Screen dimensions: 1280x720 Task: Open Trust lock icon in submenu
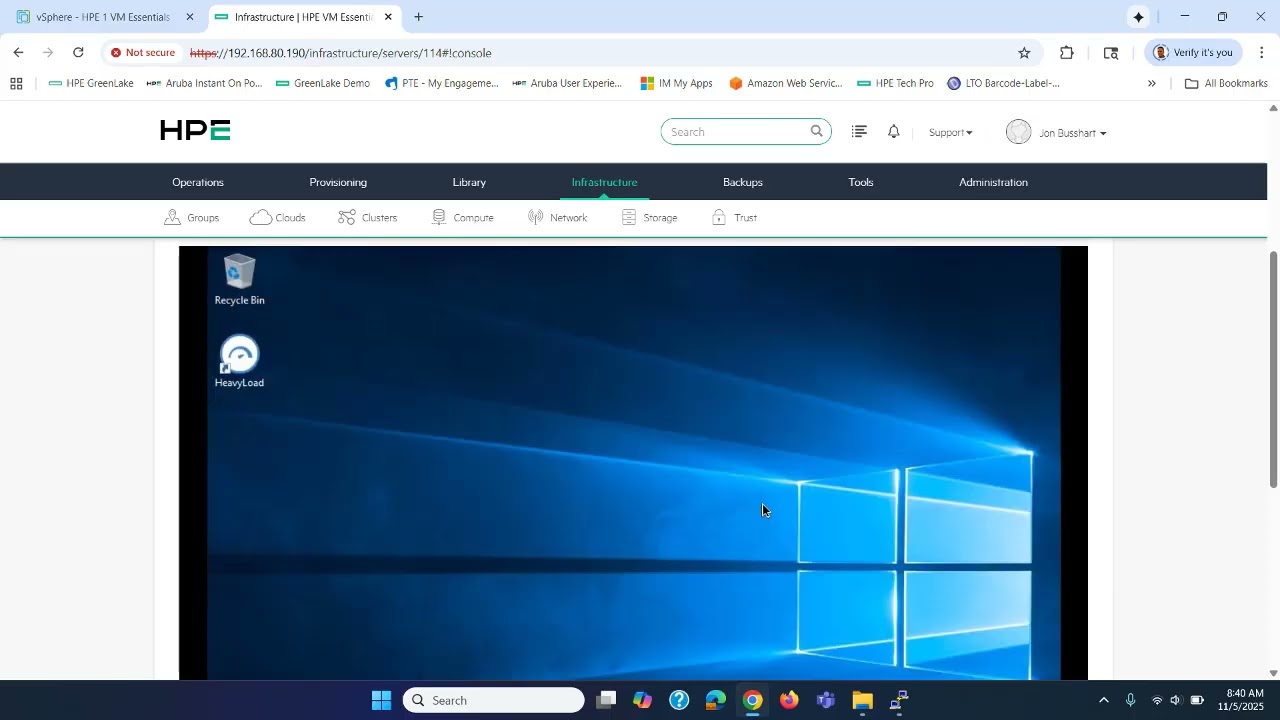click(x=718, y=217)
